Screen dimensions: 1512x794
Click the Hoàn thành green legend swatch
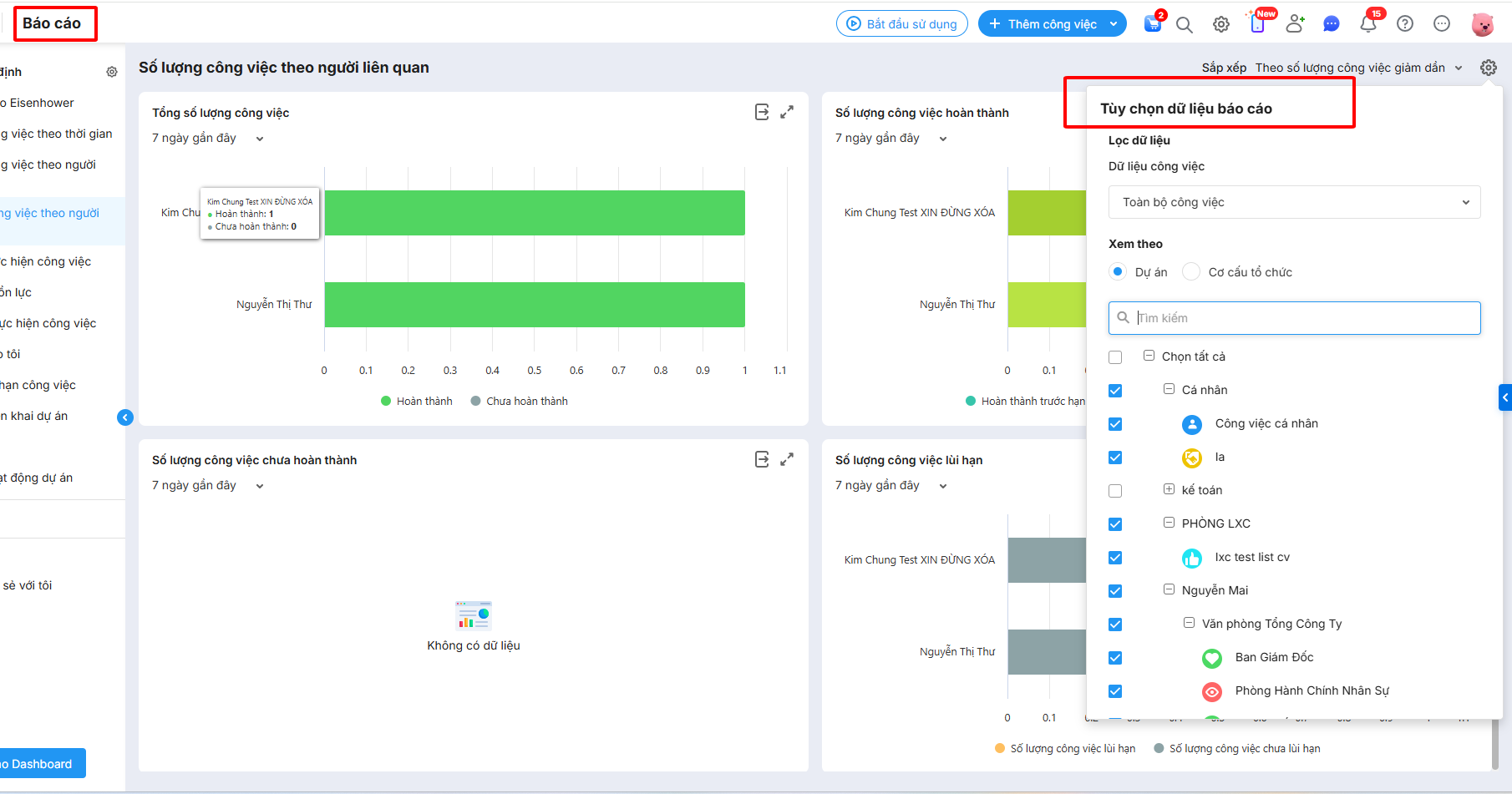[x=386, y=401]
